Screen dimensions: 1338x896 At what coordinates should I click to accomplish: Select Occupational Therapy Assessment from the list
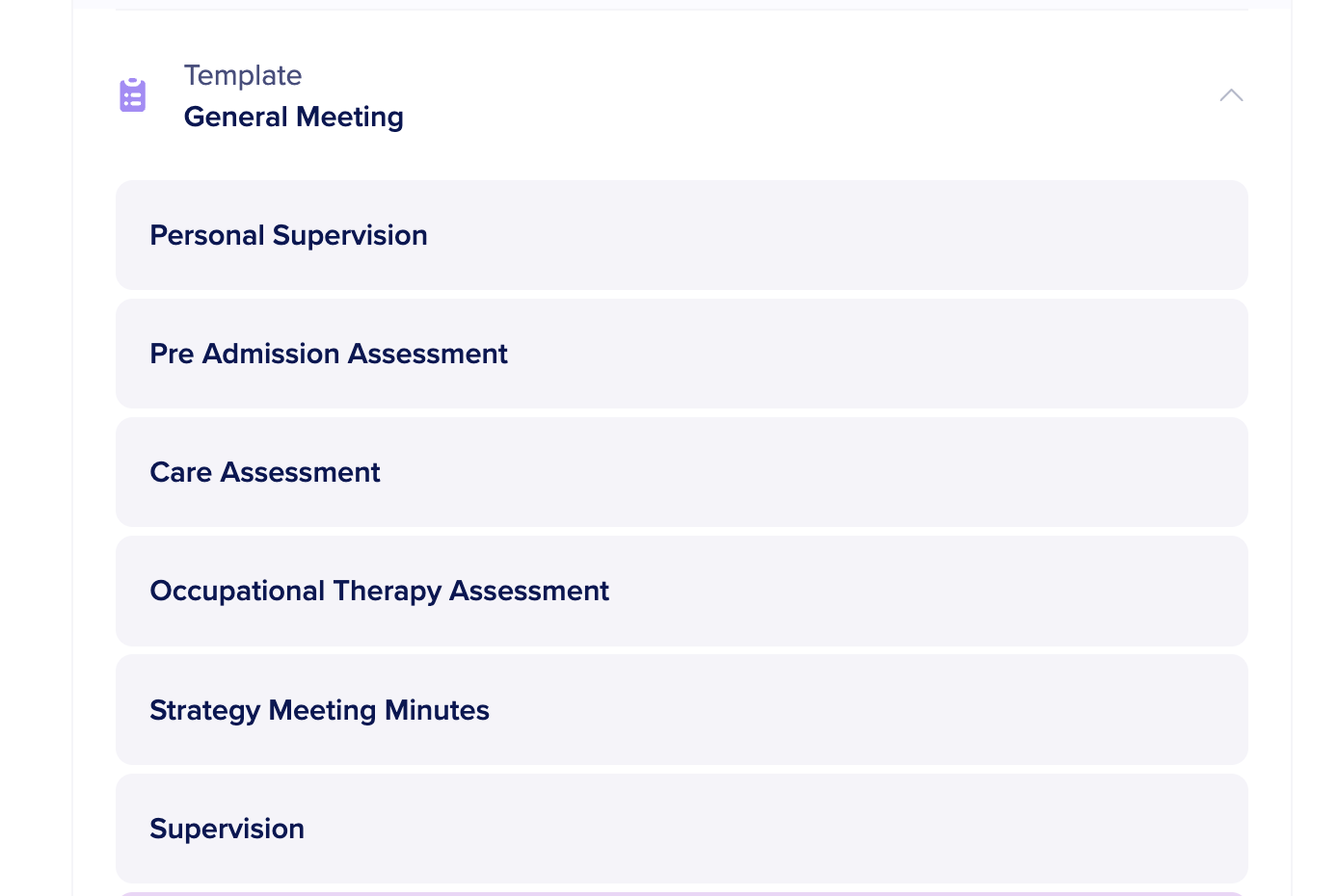pos(682,591)
